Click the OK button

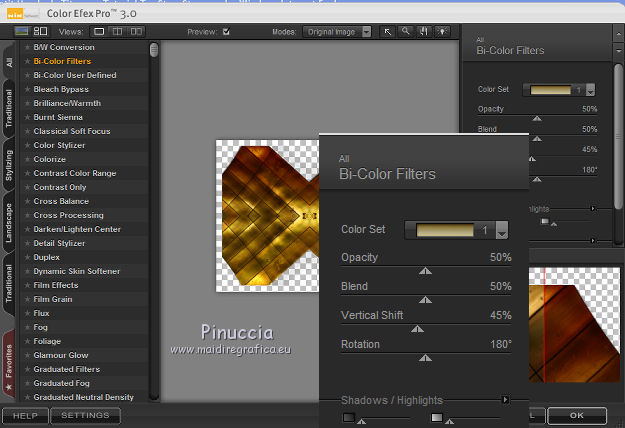(x=577, y=415)
